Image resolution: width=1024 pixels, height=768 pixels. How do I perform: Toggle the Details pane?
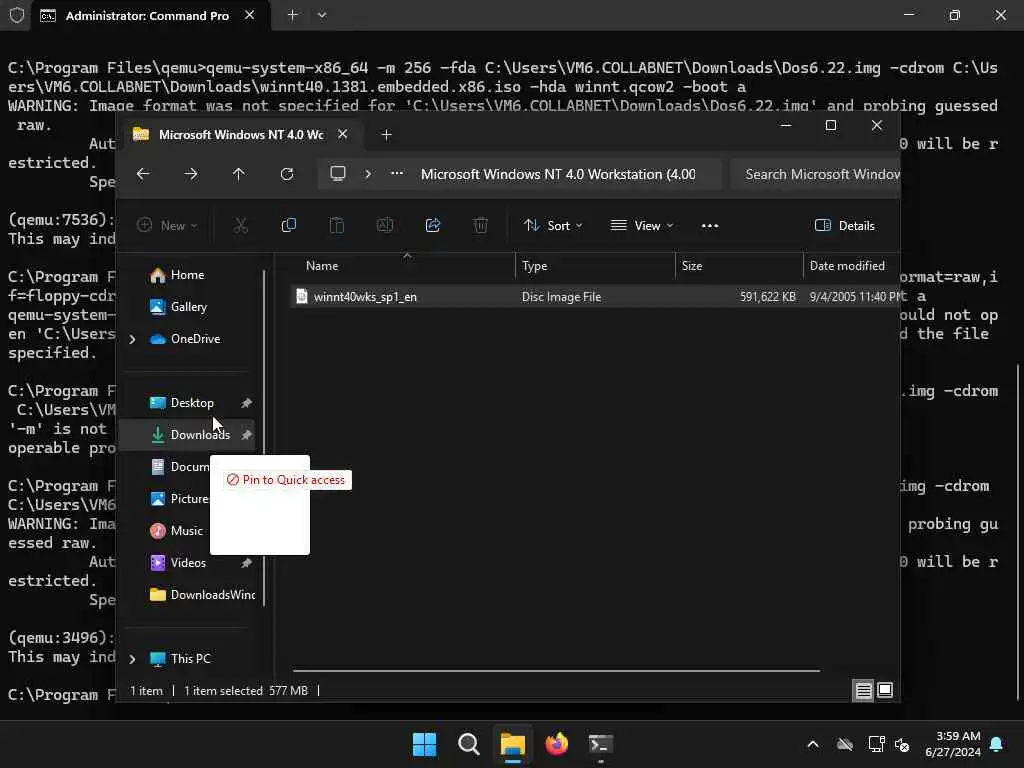(844, 225)
